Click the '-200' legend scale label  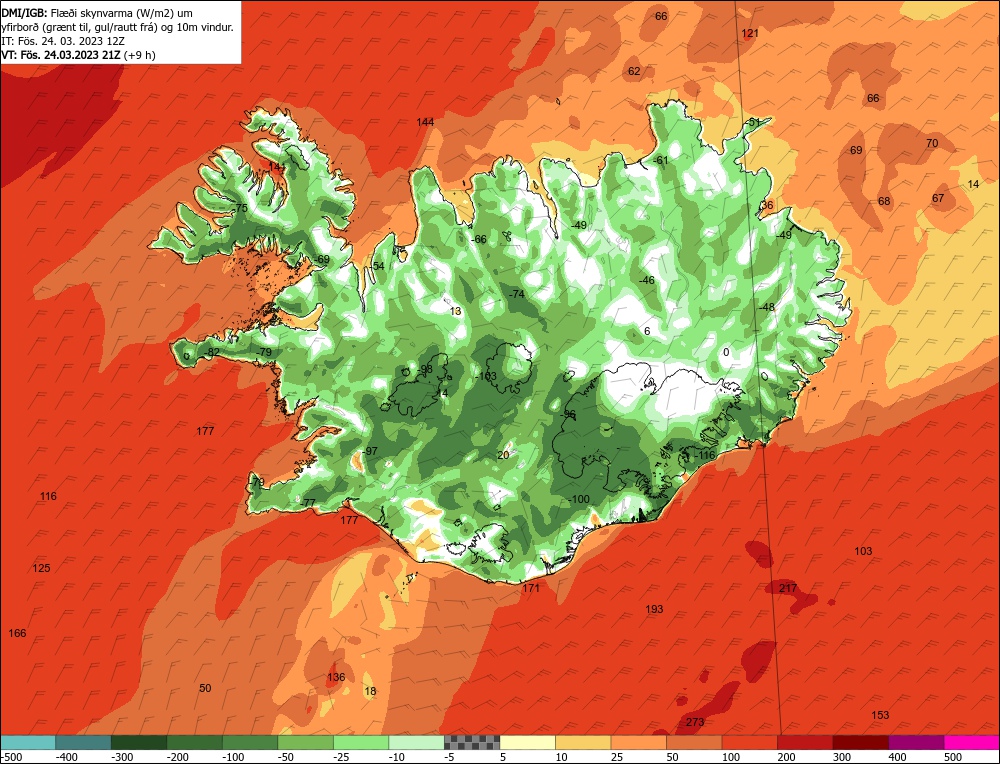click(x=178, y=757)
